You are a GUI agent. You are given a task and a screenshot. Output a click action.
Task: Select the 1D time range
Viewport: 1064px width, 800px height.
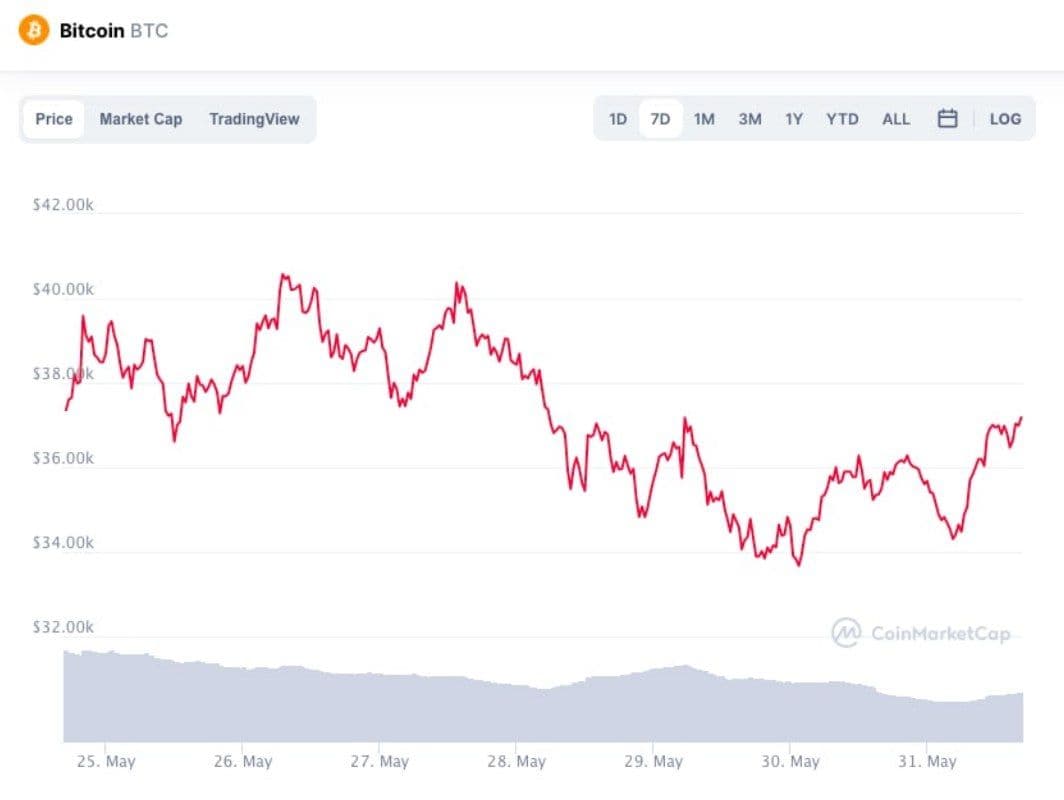618,119
